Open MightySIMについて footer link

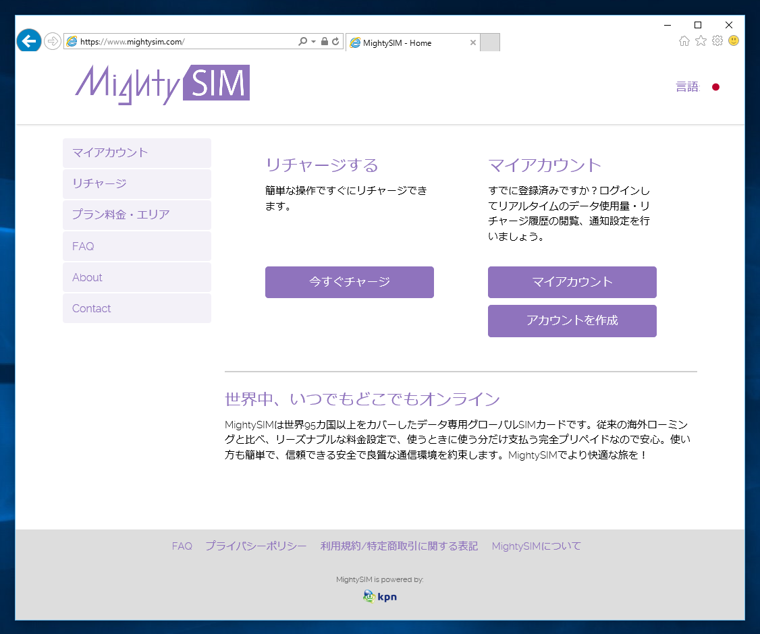[x=536, y=546]
